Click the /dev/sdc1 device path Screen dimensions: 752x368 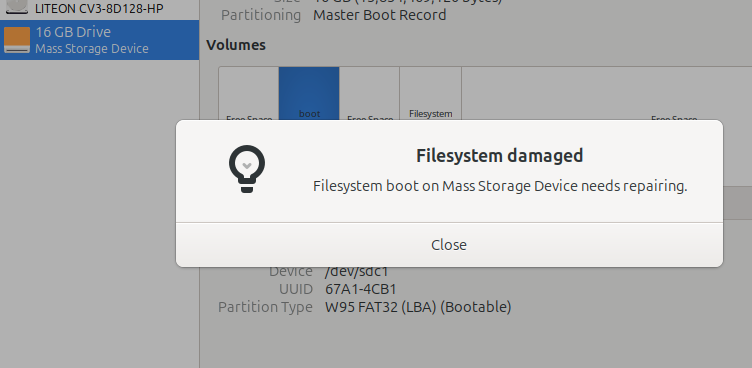tap(356, 271)
